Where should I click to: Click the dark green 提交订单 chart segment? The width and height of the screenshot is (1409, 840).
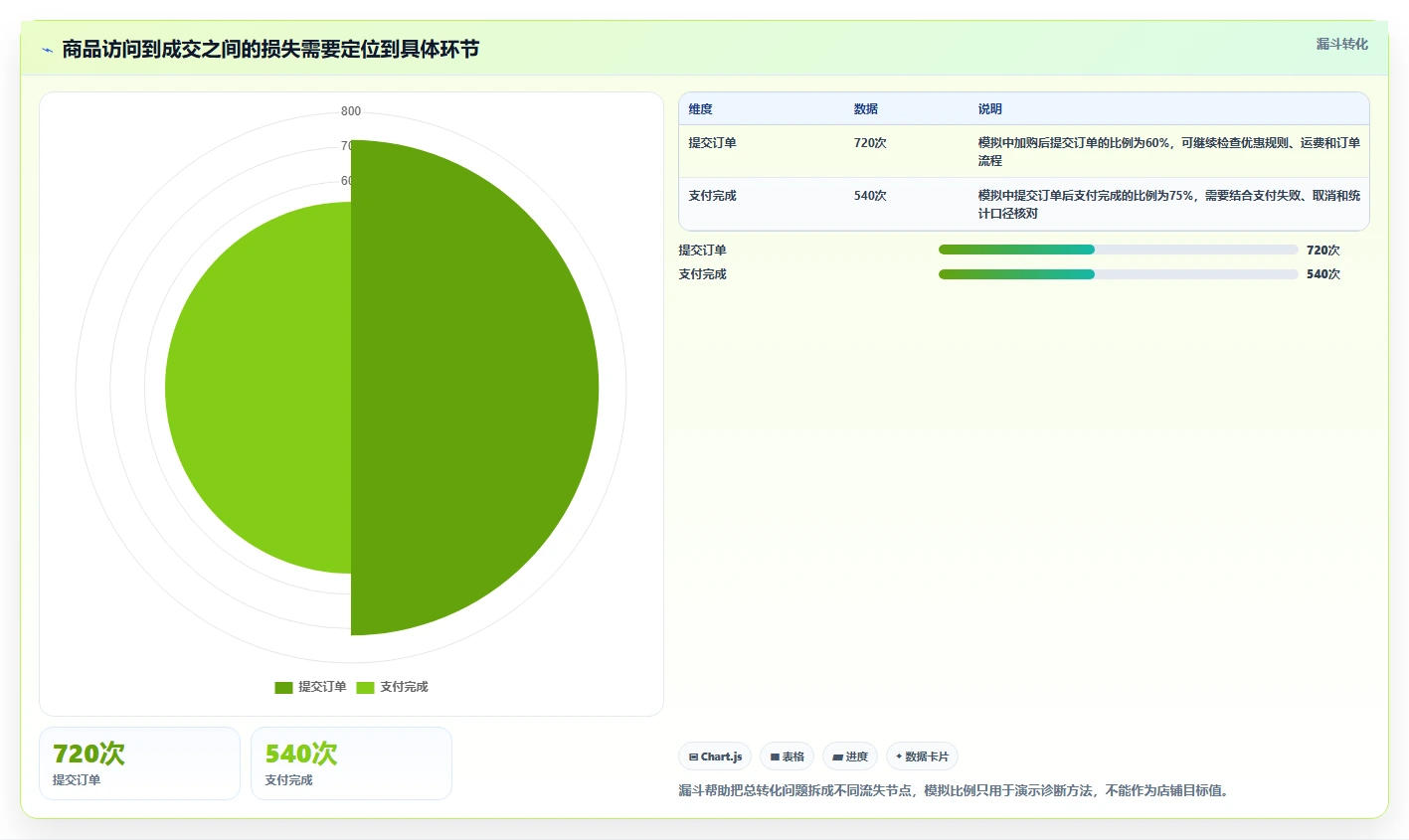[477, 388]
